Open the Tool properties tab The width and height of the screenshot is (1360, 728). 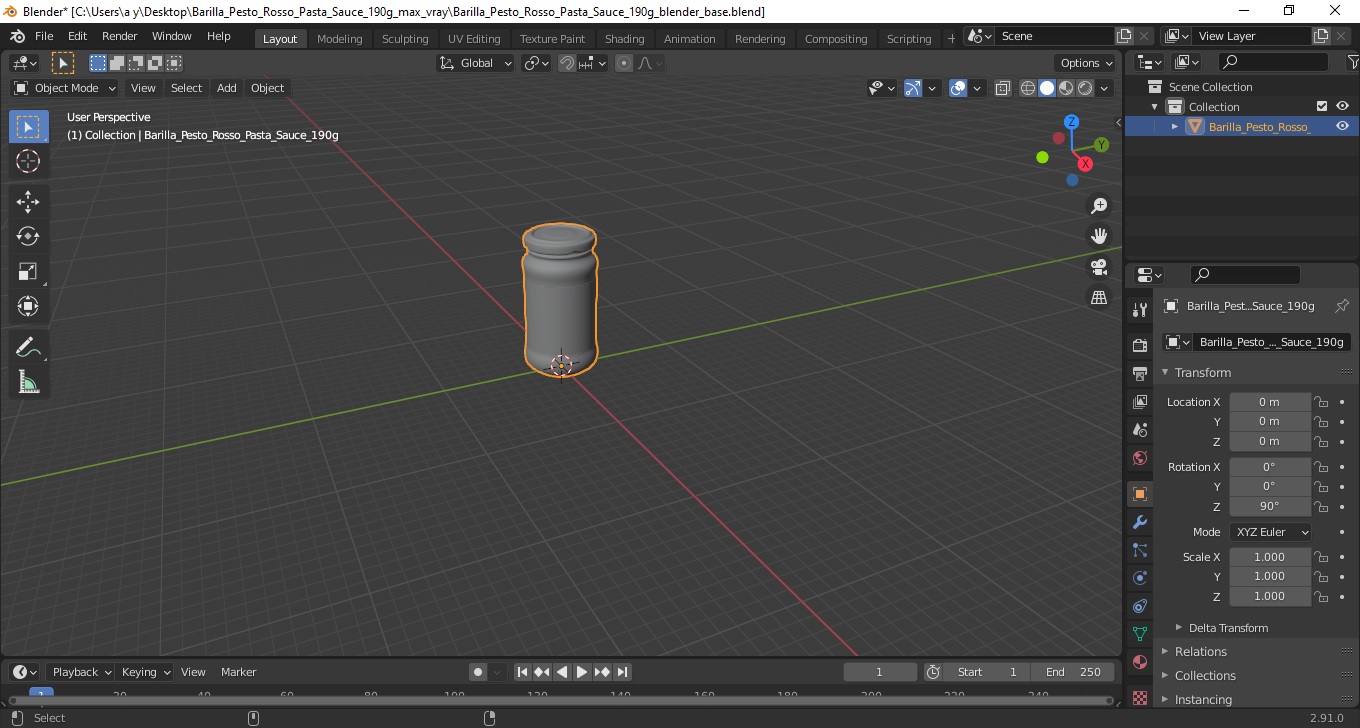click(x=1139, y=309)
